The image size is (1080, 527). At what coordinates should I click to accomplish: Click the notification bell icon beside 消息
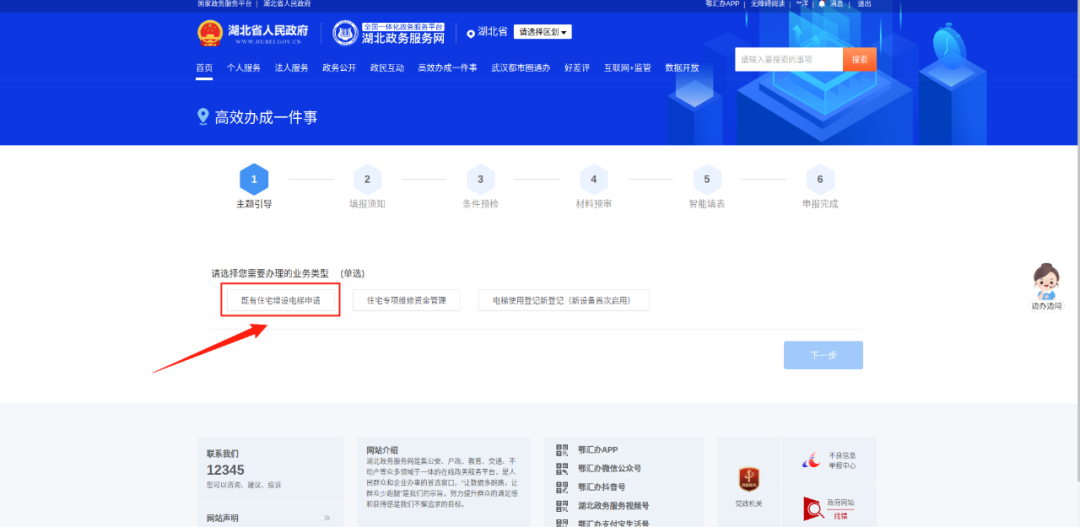coord(822,4)
